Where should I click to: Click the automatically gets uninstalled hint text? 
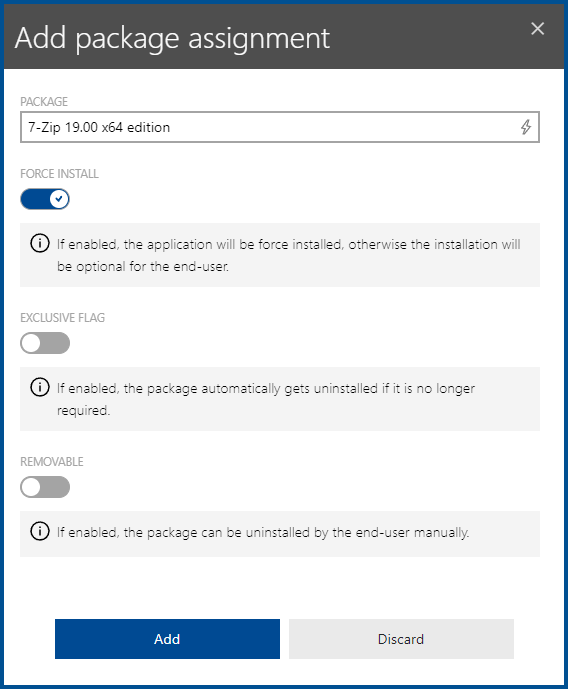coord(266,399)
